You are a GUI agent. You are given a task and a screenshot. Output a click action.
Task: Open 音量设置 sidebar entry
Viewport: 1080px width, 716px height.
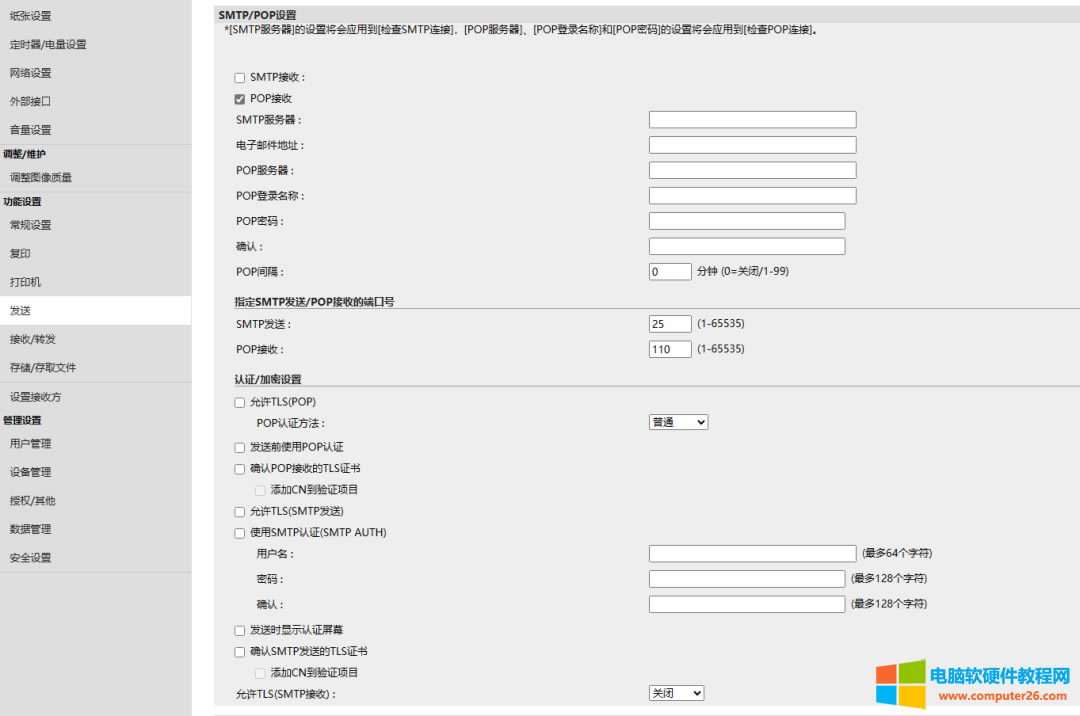click(x=30, y=130)
